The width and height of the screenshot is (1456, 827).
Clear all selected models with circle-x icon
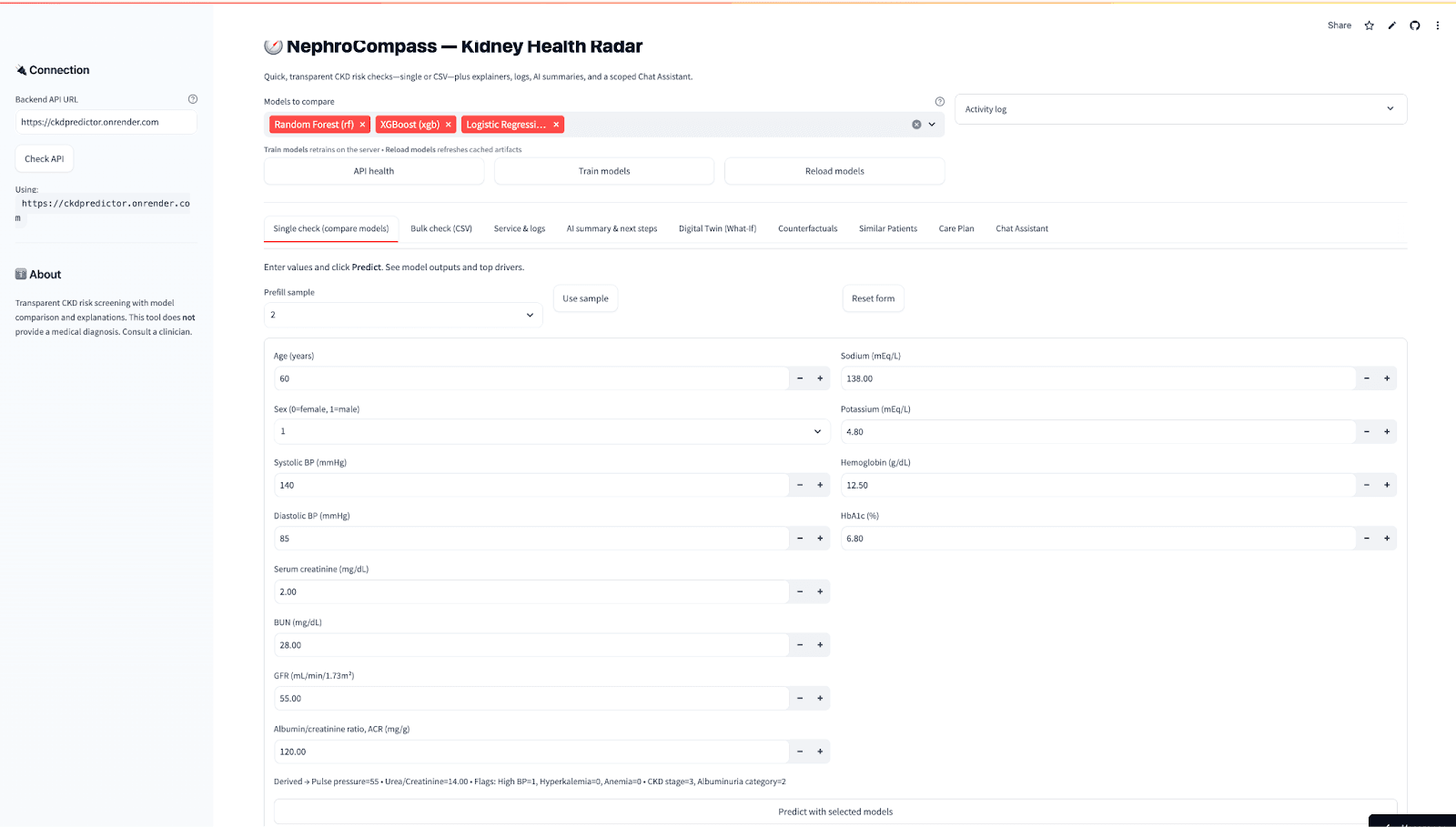pos(916,125)
